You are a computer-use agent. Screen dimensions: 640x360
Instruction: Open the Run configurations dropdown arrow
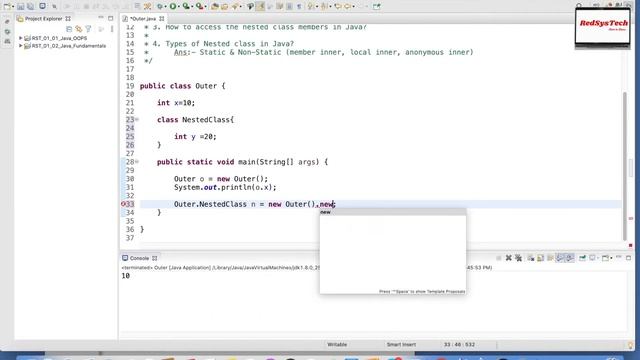179,7
